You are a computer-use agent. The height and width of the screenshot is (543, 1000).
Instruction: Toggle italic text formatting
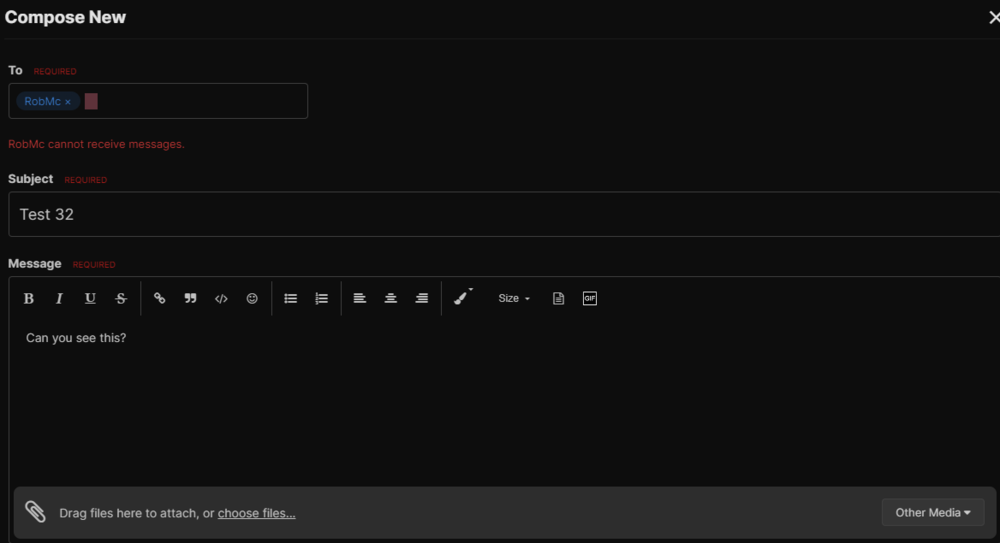[59, 298]
